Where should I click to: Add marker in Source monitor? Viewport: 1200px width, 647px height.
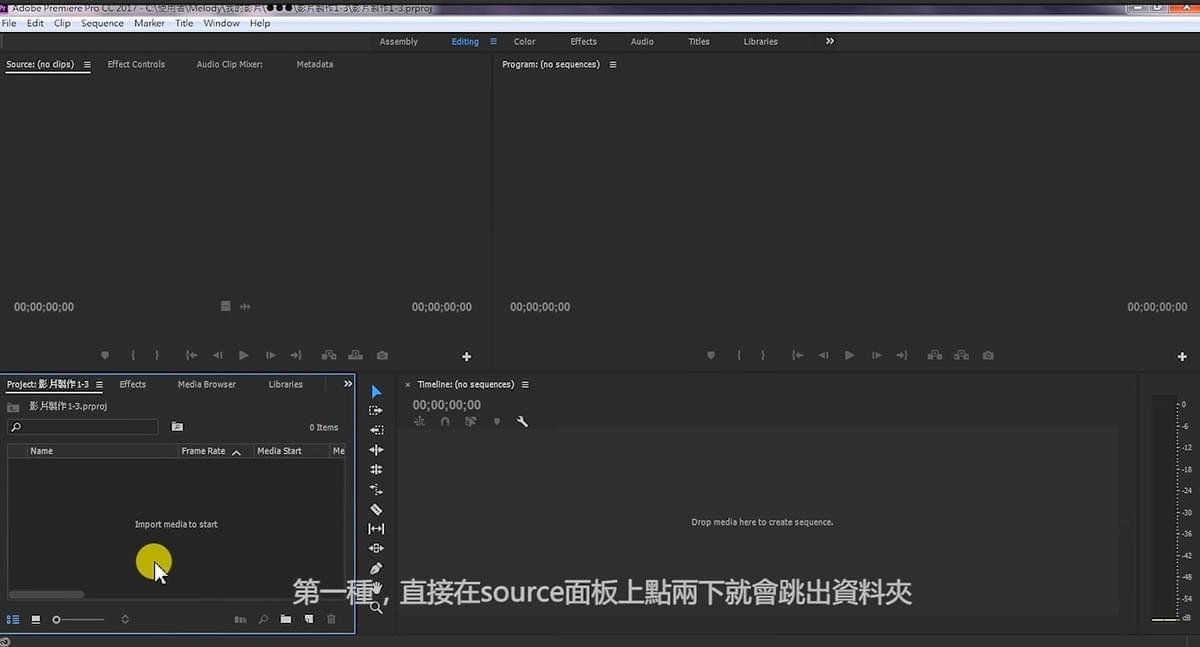(x=105, y=355)
